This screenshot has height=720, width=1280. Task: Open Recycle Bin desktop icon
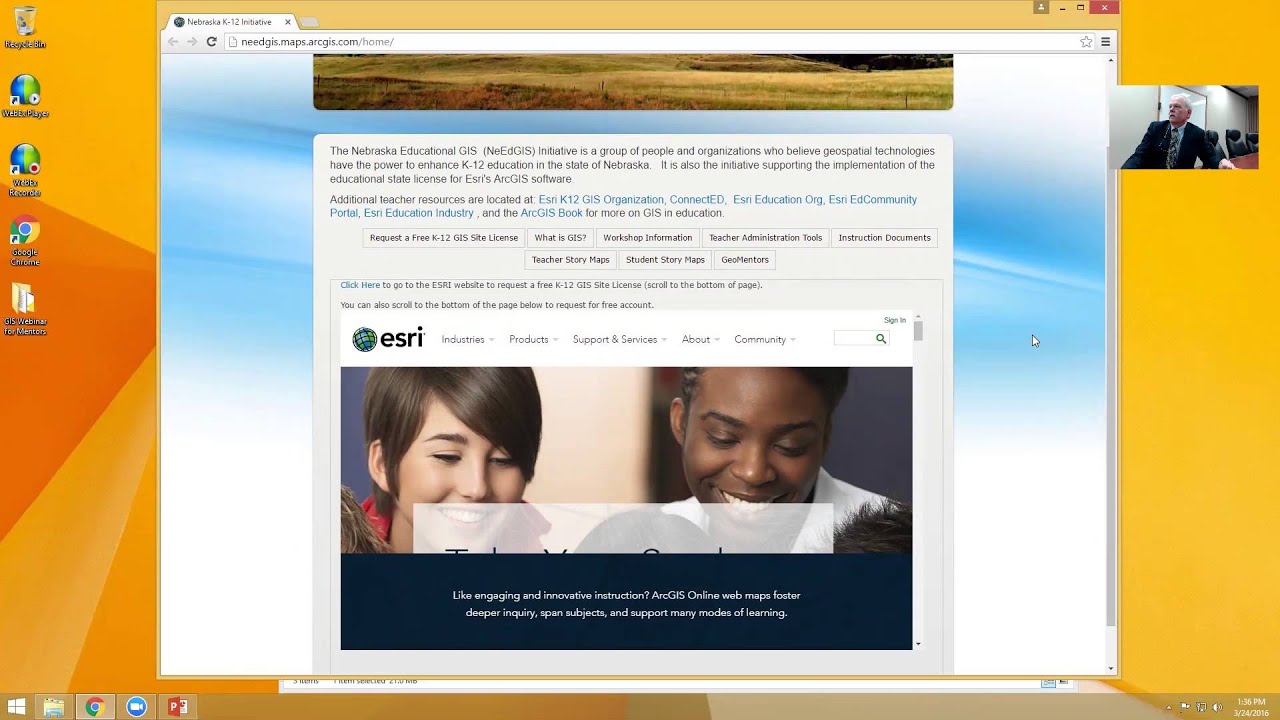point(25,27)
